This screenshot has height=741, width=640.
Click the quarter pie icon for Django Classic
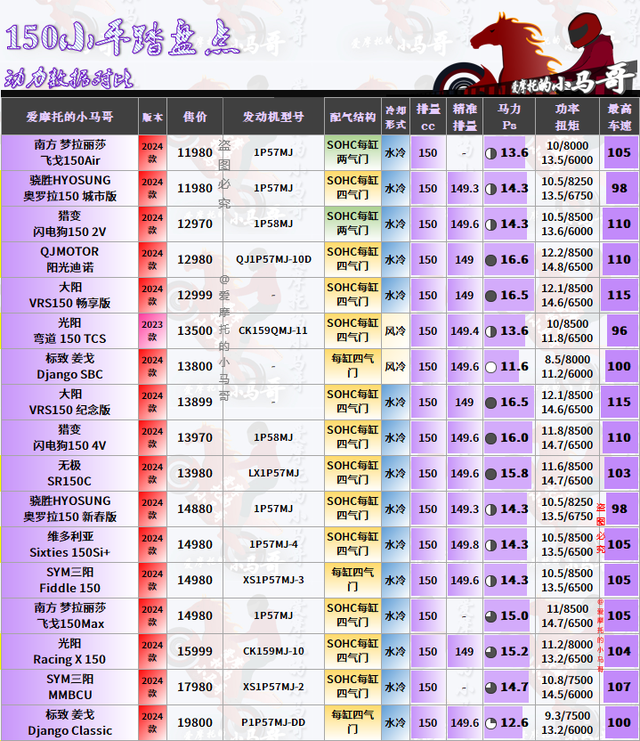coord(491,724)
